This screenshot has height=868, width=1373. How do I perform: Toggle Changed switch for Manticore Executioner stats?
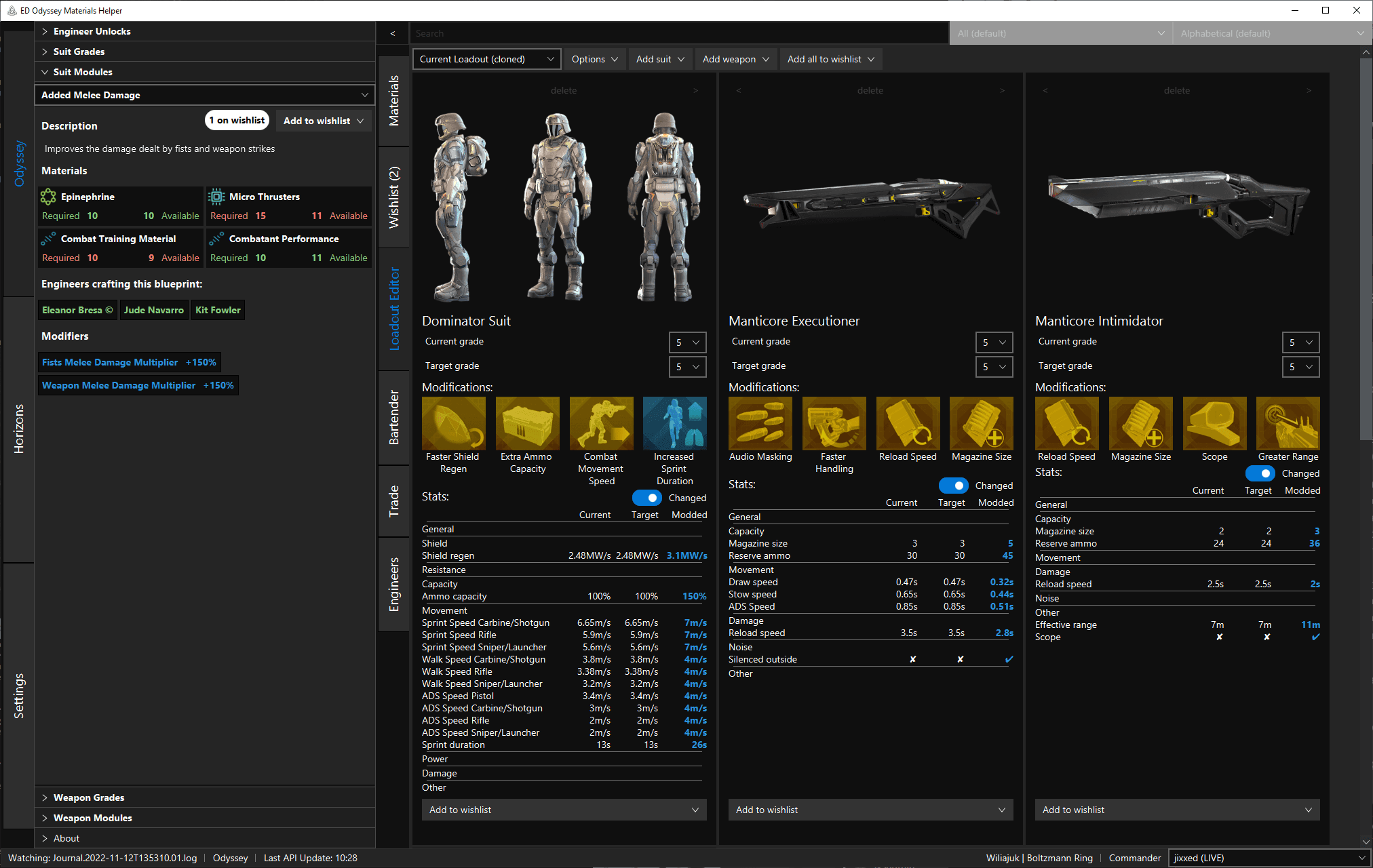953,486
